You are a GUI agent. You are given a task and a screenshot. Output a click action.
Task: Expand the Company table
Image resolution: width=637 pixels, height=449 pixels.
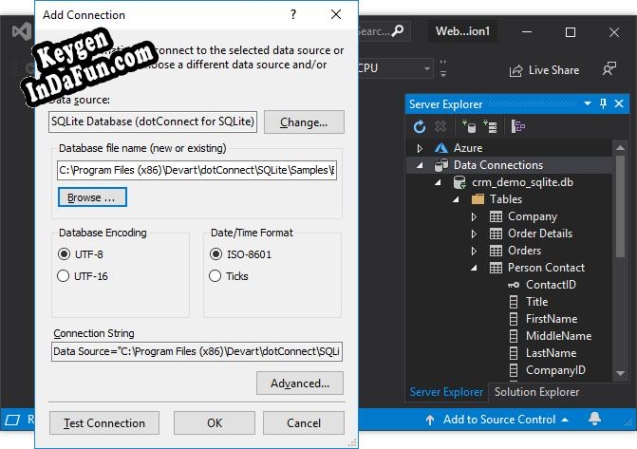[x=474, y=217]
